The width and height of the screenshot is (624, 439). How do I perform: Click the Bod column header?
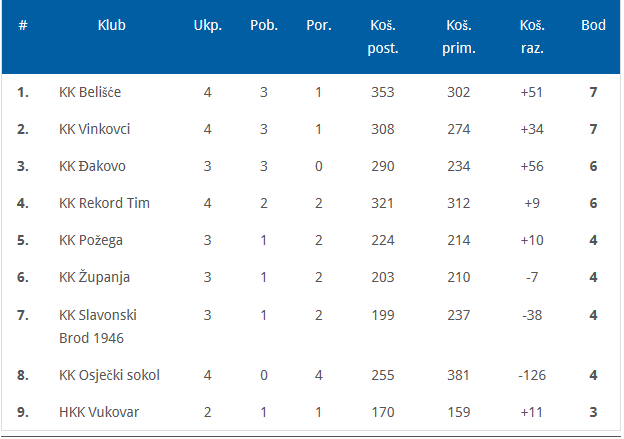coord(593,25)
